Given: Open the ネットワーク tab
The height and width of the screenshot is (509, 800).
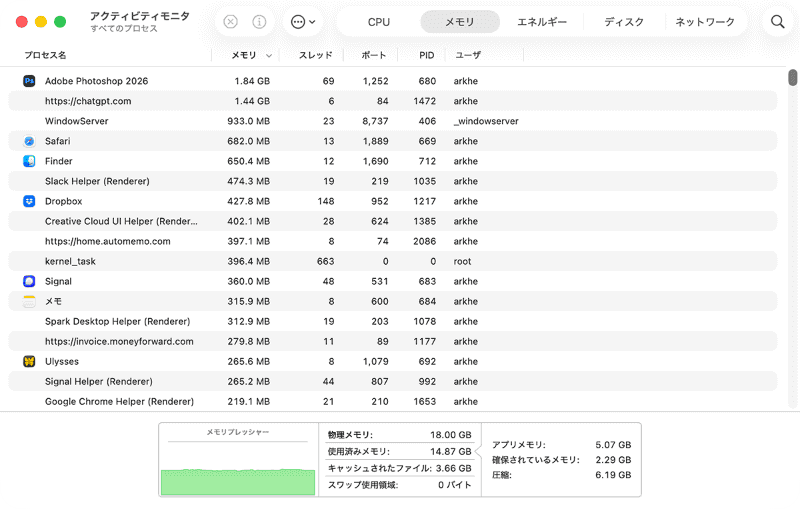Looking at the screenshot, I should click(705, 22).
